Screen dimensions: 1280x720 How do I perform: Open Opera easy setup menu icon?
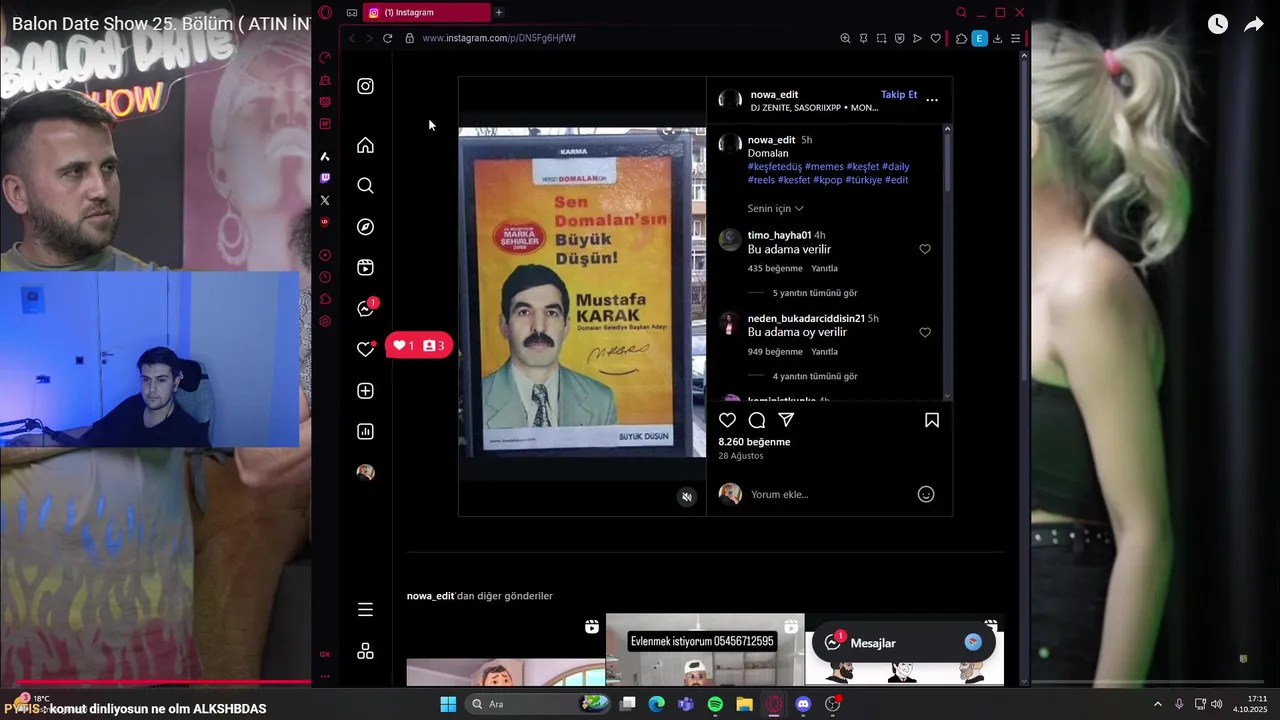pyautogui.click(x=1015, y=38)
